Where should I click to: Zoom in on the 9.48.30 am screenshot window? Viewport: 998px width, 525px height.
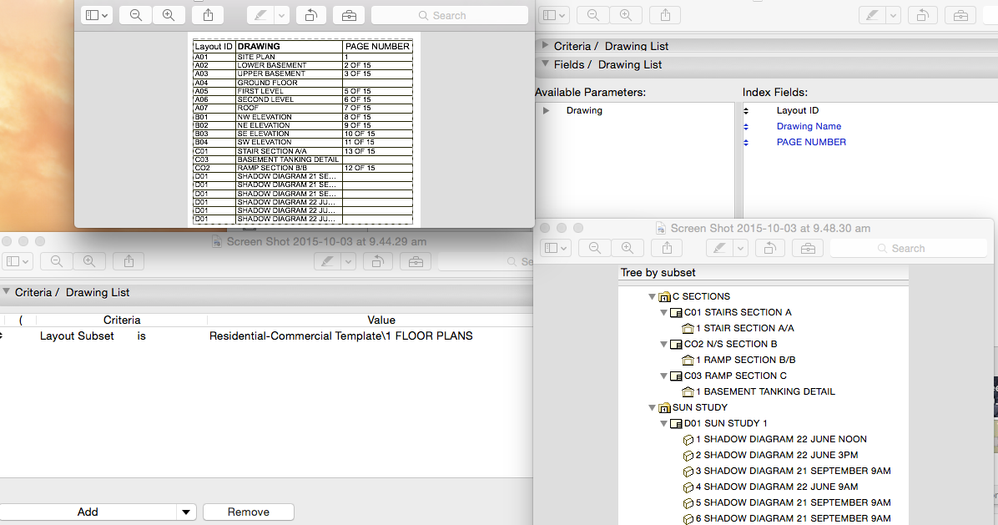tap(627, 248)
